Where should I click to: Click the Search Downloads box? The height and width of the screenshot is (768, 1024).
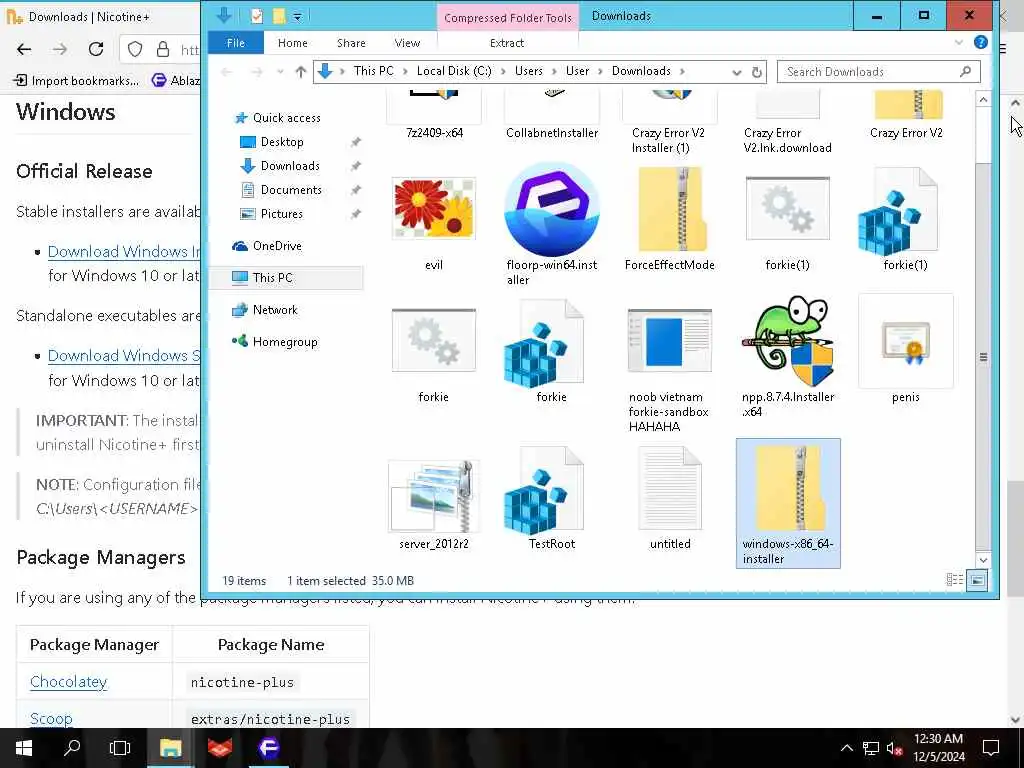click(x=878, y=72)
